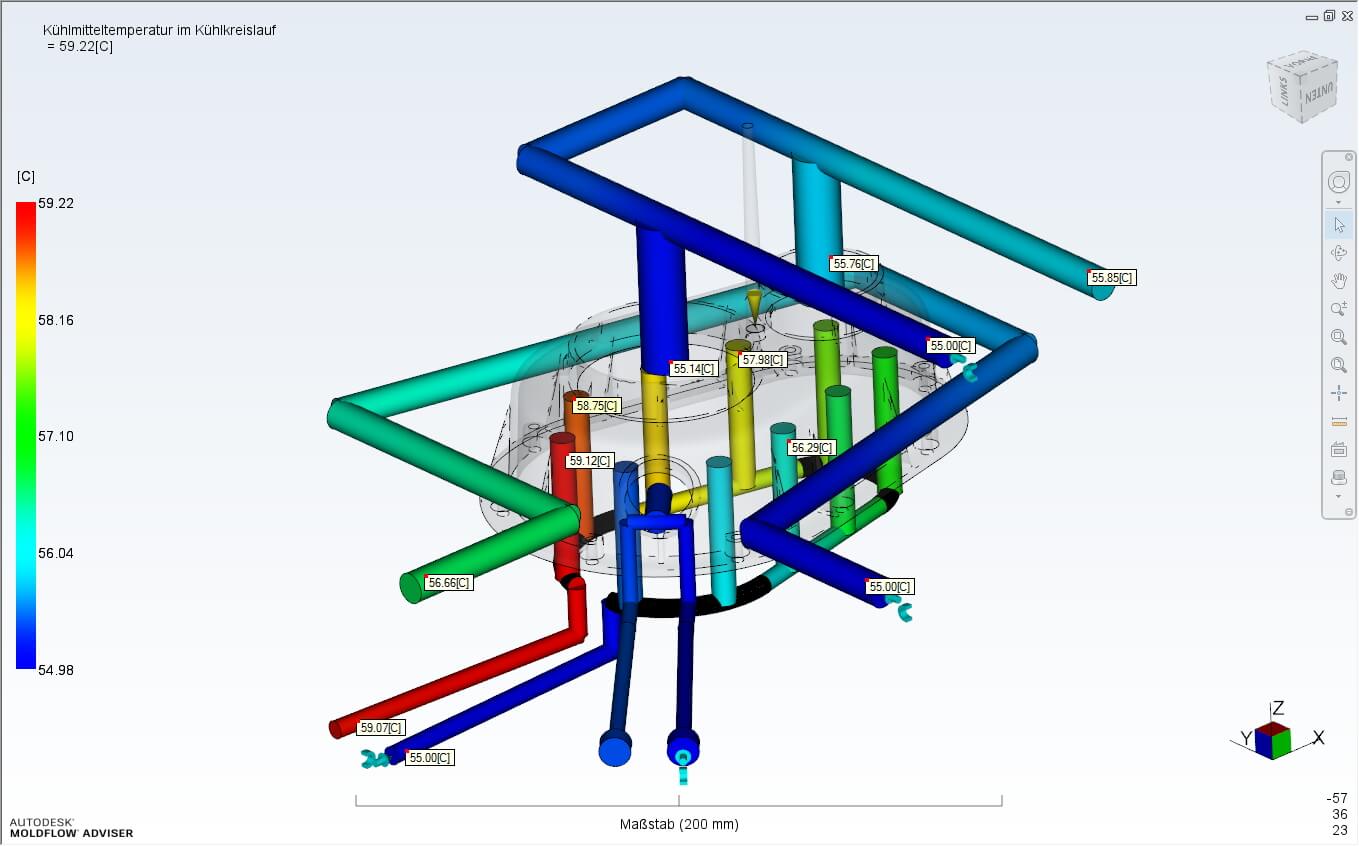Expand the steering wheel dropdown arrow

[1338, 203]
